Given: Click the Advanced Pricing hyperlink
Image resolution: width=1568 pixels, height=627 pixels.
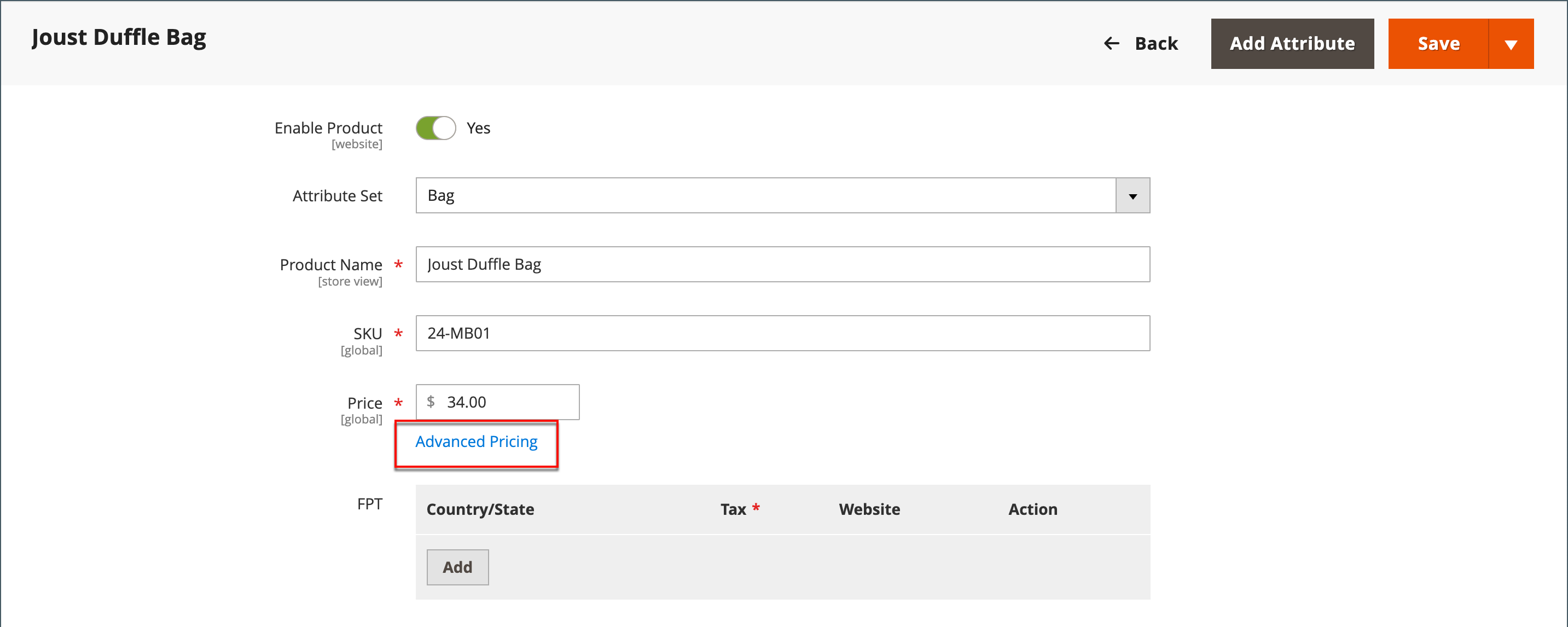Looking at the screenshot, I should [475, 441].
